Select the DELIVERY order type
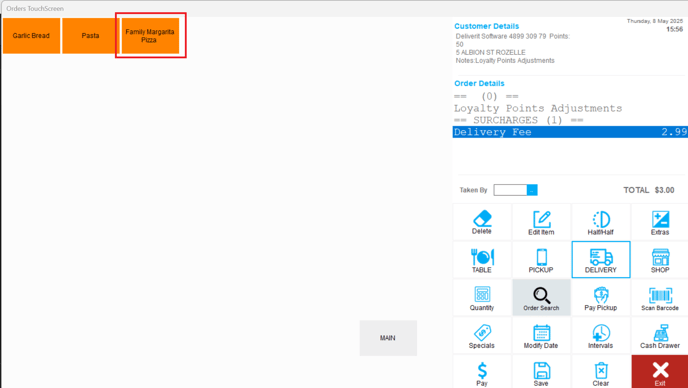Viewport: 688px width, 388px height. tap(601, 260)
